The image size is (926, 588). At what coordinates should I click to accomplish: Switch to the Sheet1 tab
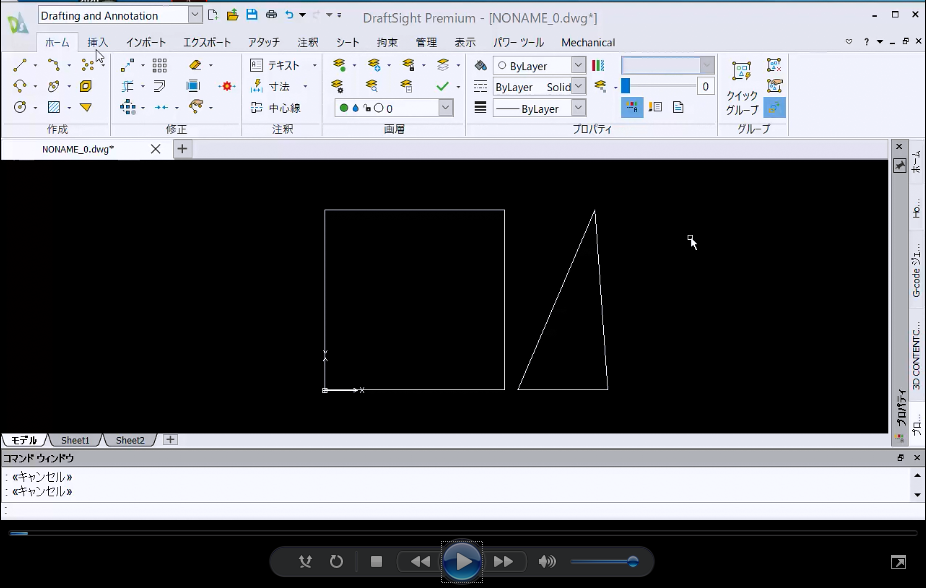pyautogui.click(x=75, y=440)
